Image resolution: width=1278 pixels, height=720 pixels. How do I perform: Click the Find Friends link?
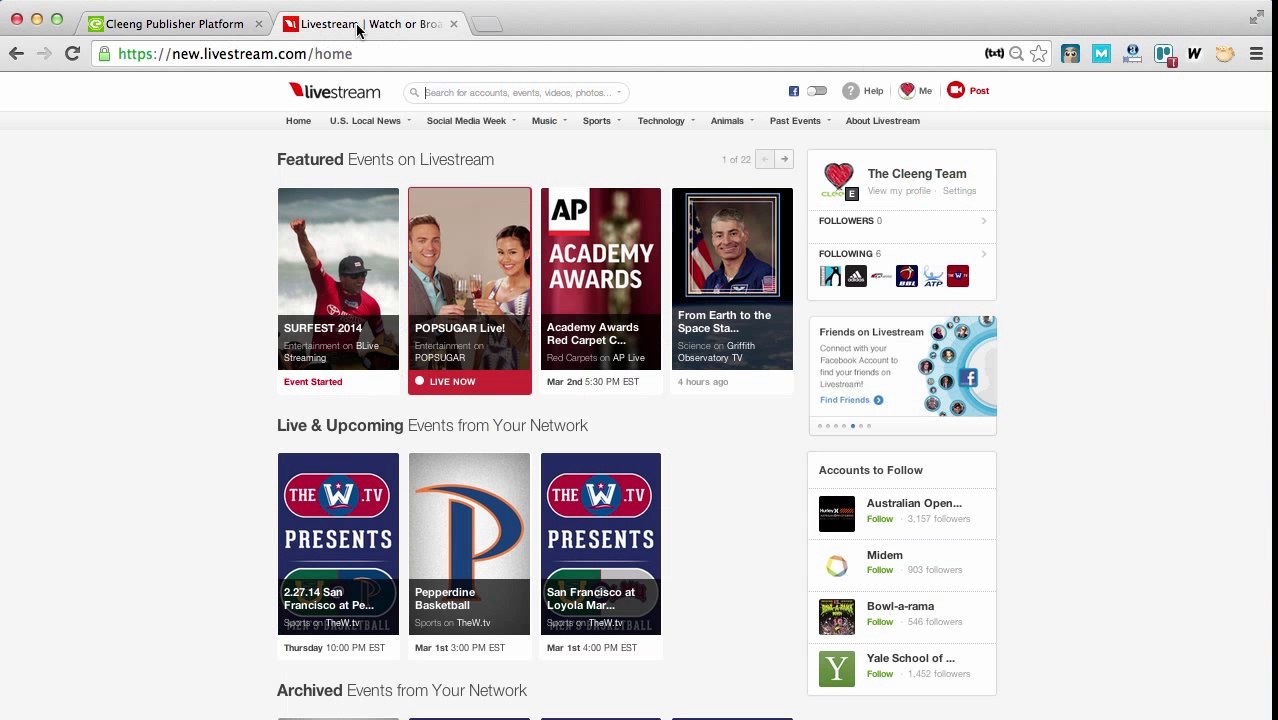coord(851,400)
